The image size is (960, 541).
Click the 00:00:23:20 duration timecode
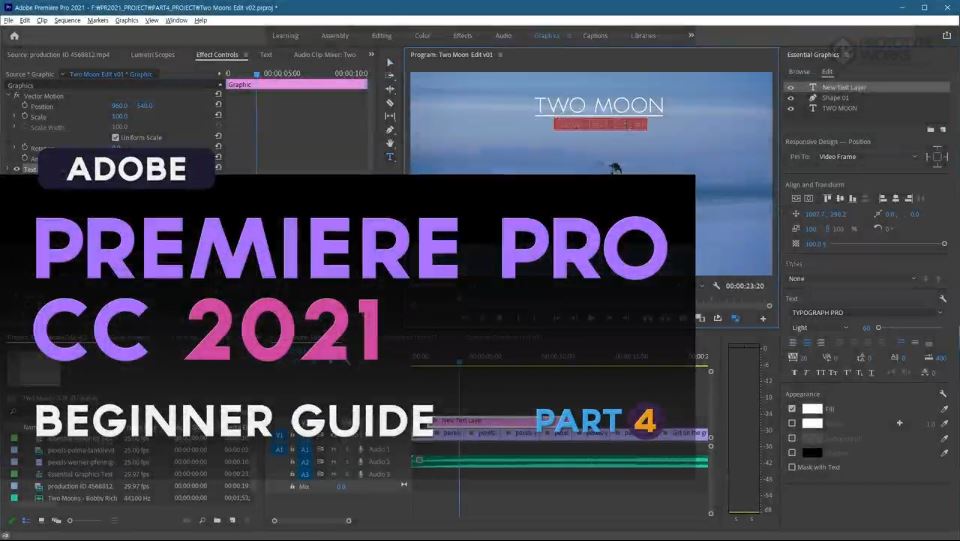tap(744, 286)
